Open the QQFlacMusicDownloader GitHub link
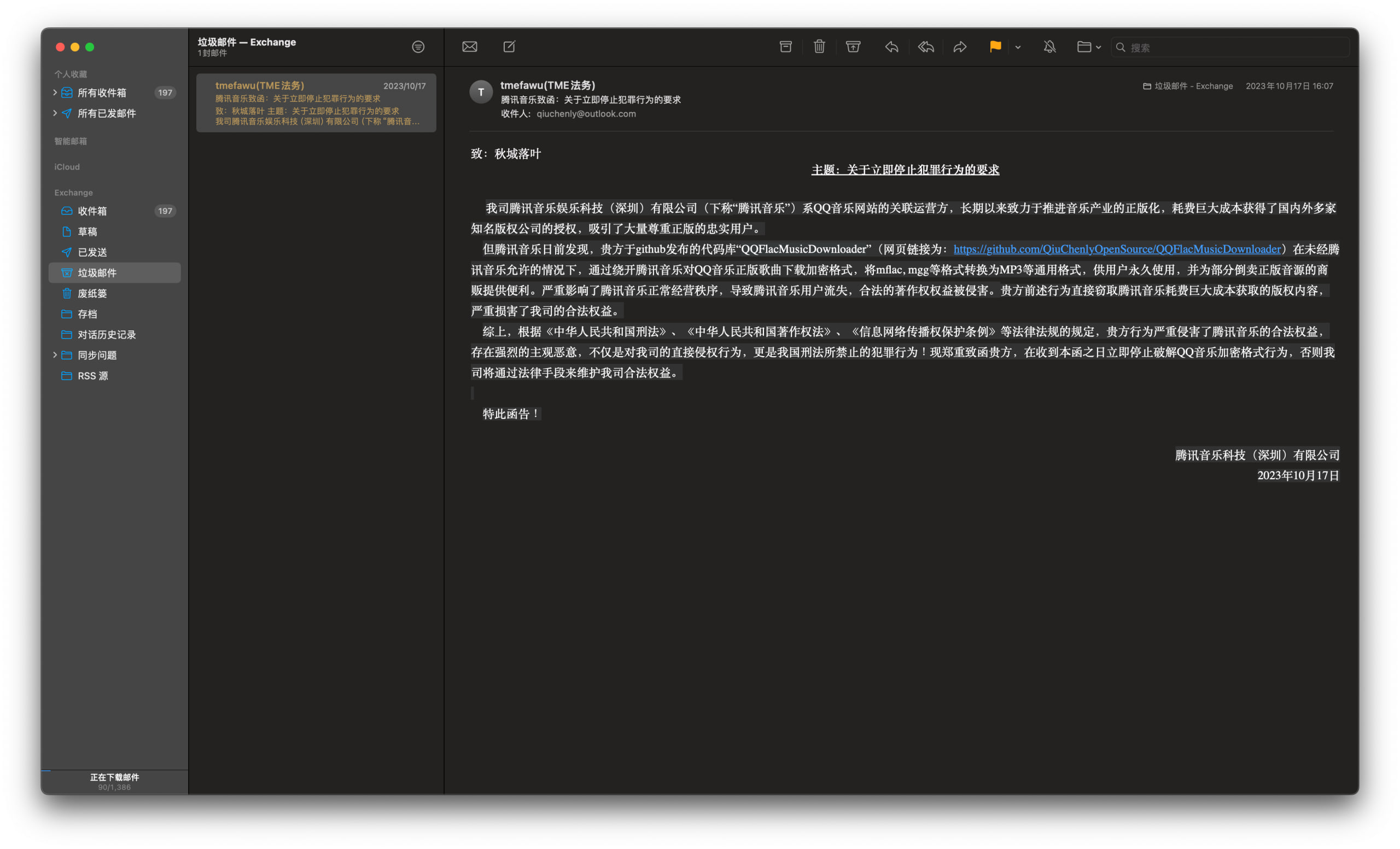The height and width of the screenshot is (849, 1400). pos(1117,249)
